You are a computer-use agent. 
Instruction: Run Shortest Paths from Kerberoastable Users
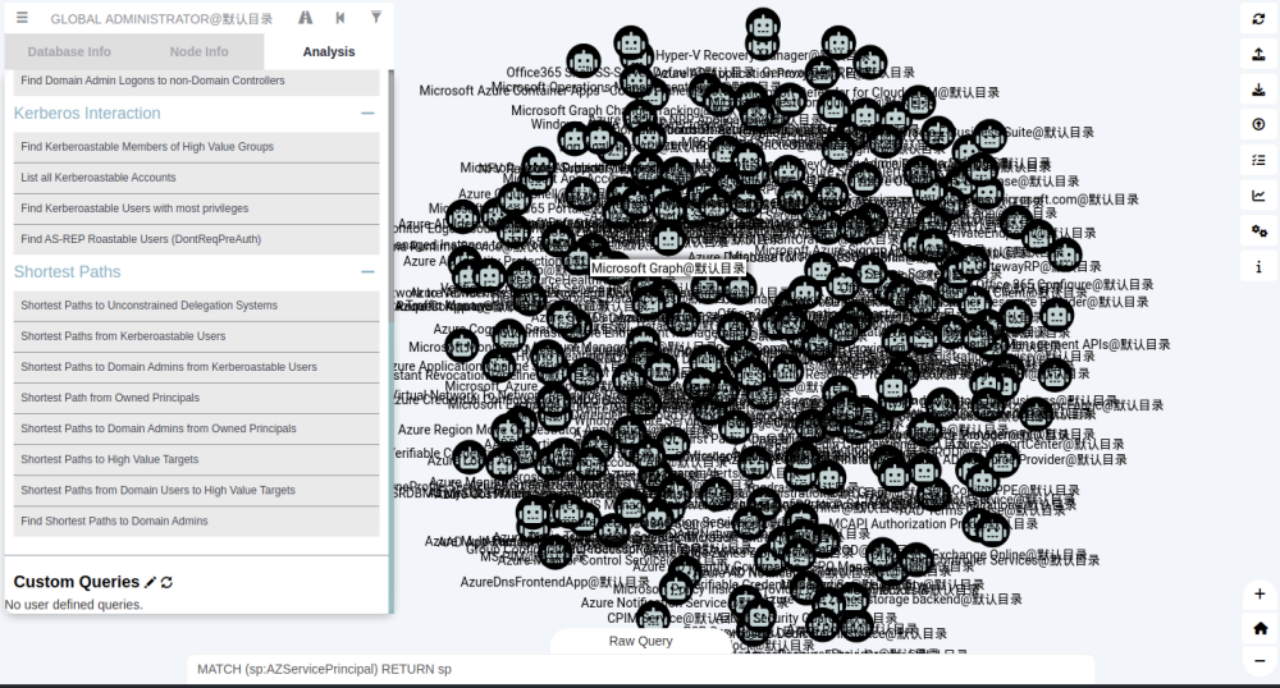196,337
